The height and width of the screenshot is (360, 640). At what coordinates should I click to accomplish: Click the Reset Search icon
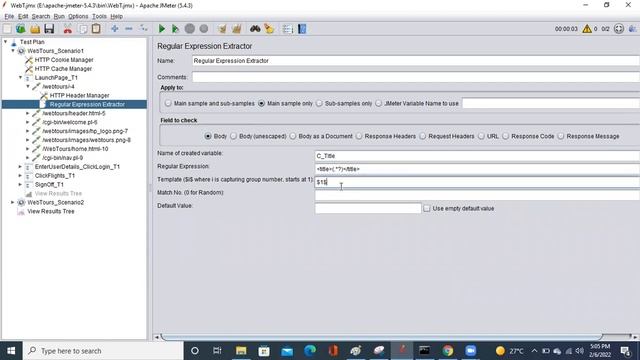[x=269, y=29]
